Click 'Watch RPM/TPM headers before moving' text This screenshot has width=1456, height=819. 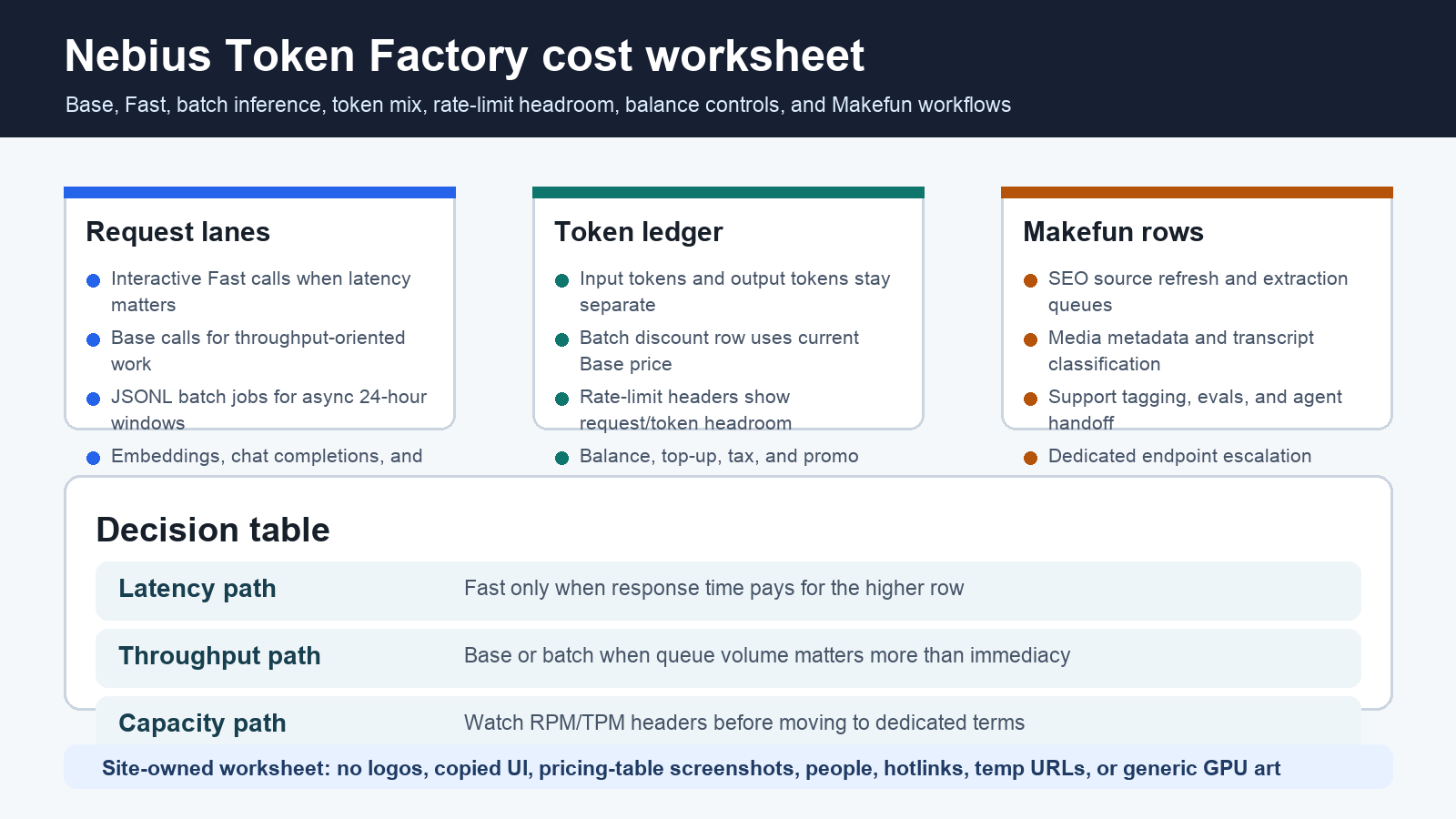(x=744, y=723)
